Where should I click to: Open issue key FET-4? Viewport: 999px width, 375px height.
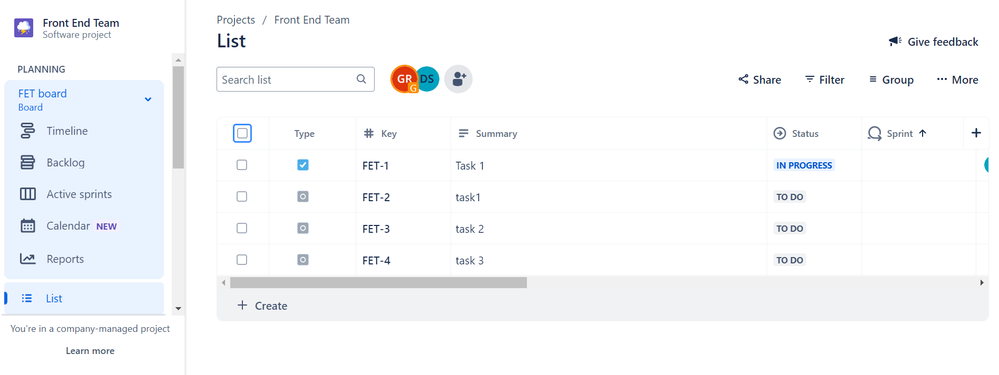coord(376,260)
